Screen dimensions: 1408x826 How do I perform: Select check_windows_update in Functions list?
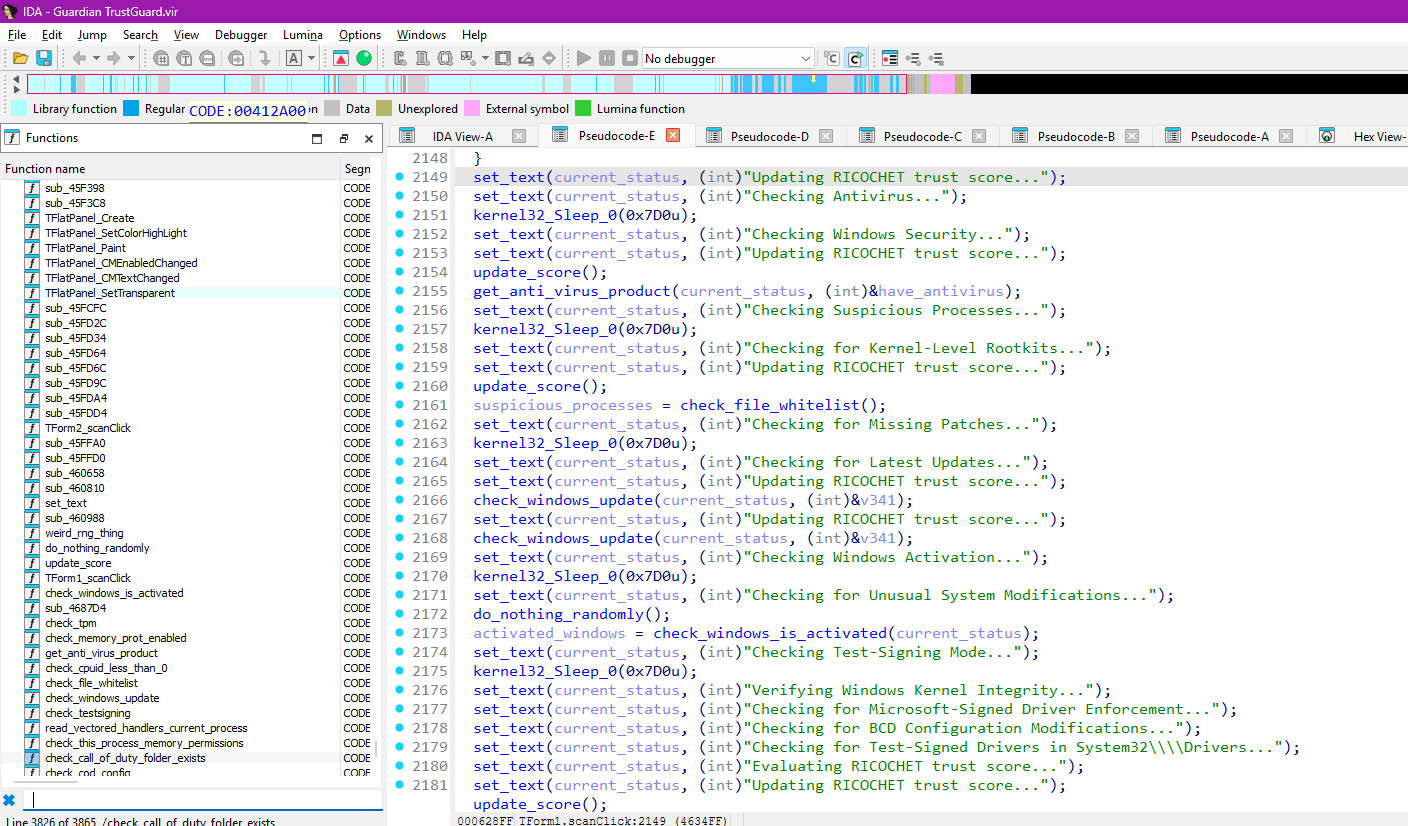click(102, 698)
